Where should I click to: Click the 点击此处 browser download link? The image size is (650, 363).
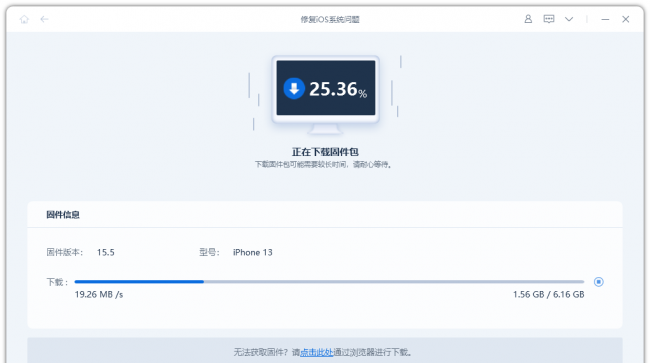click(317, 352)
